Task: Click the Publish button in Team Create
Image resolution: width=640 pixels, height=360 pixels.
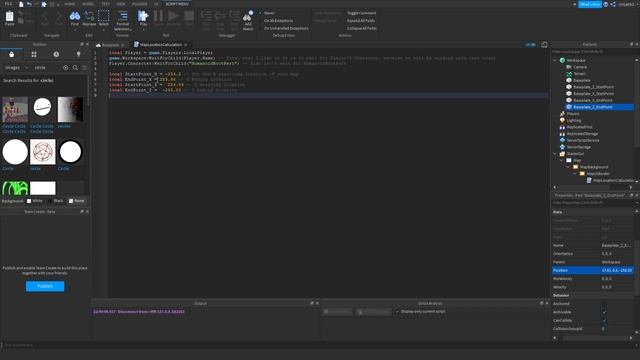Action: [x=45, y=286]
